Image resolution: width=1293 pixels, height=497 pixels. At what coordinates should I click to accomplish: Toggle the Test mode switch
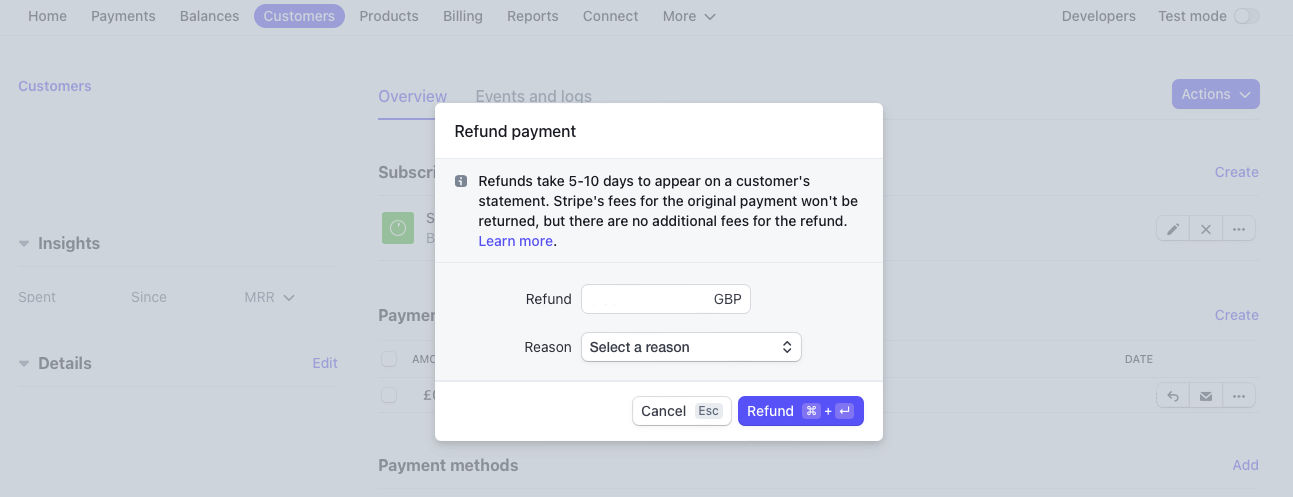[1247, 16]
